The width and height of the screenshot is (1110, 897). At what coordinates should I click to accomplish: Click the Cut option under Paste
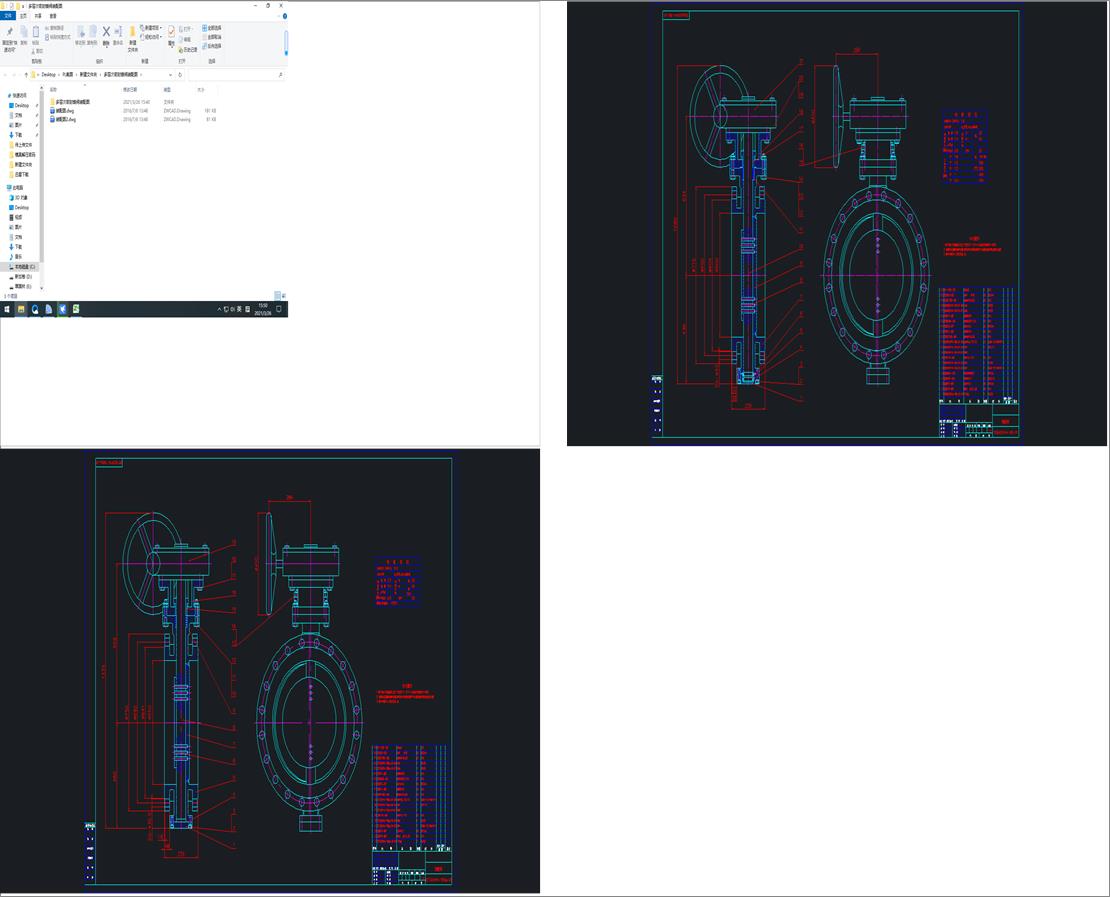point(38,51)
